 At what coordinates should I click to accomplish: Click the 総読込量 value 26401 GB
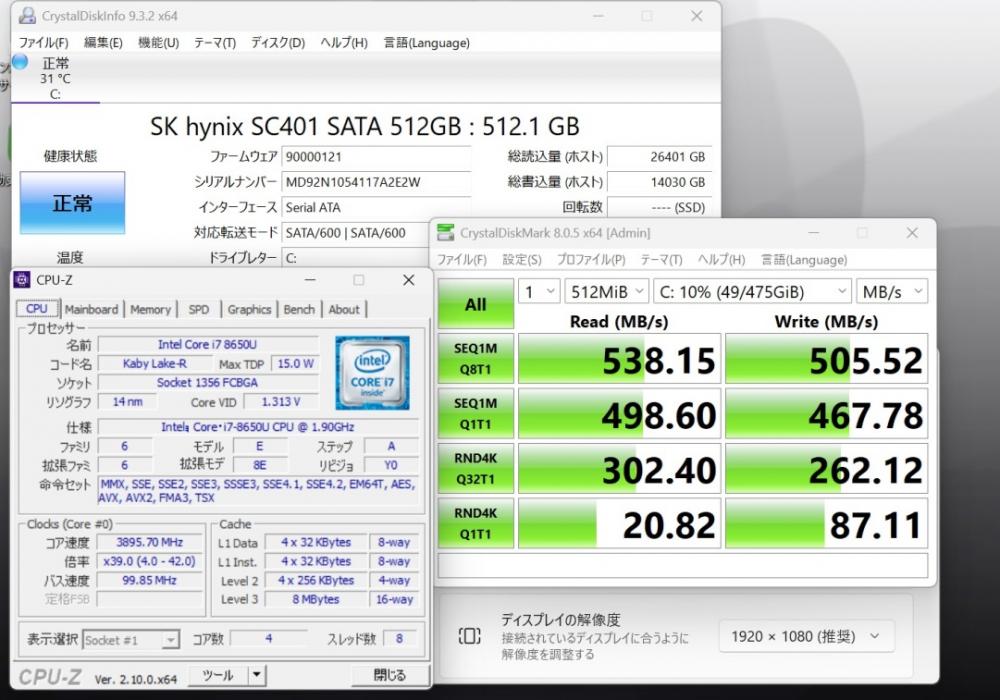coord(659,157)
